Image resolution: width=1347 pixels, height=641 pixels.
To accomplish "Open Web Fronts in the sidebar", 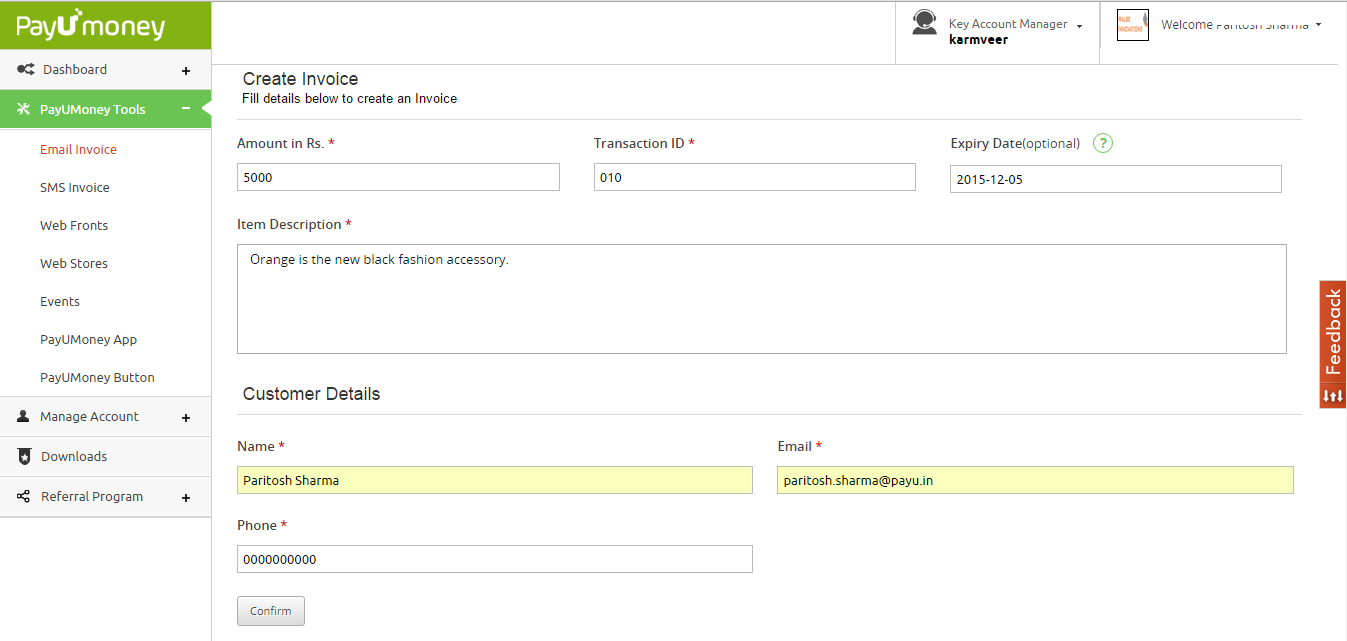I will point(74,225).
